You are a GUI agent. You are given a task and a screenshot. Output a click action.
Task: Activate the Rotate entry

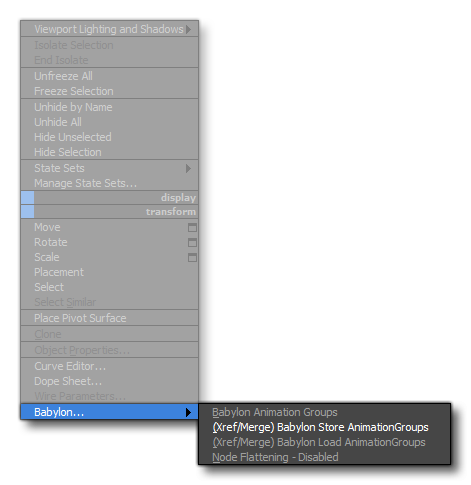pos(109,242)
